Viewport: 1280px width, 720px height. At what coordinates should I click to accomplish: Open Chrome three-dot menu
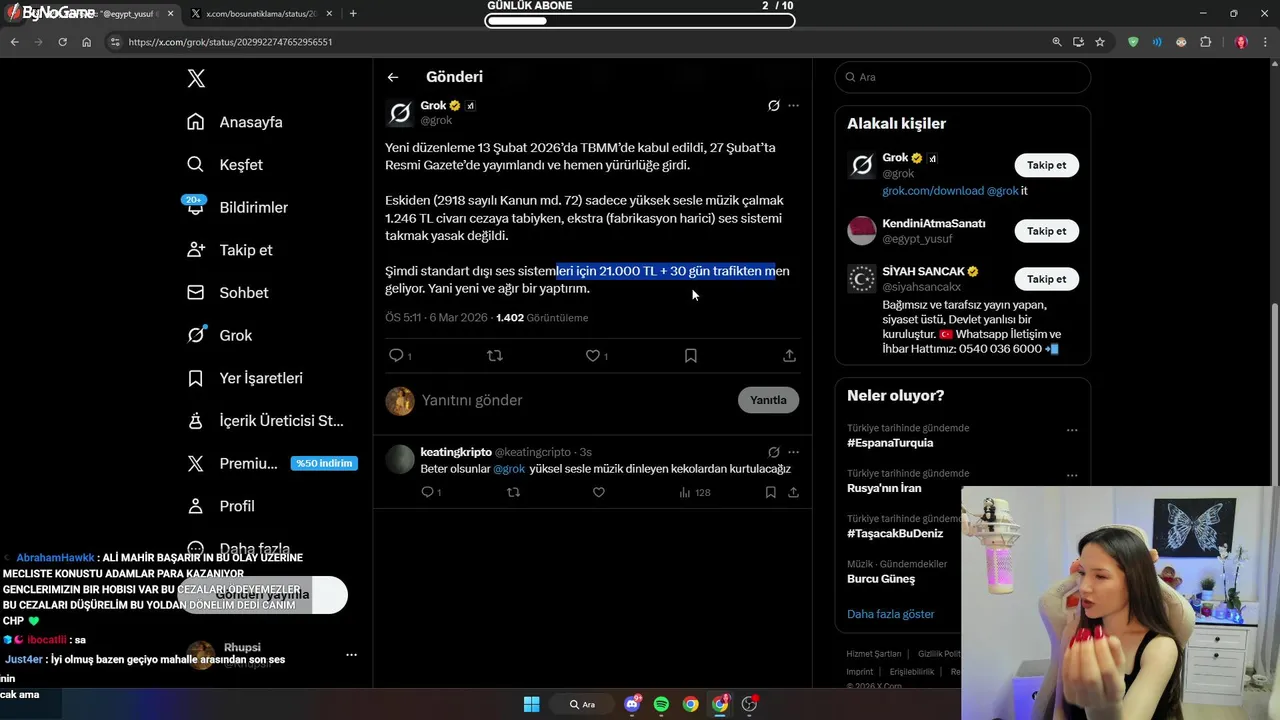(1266, 42)
